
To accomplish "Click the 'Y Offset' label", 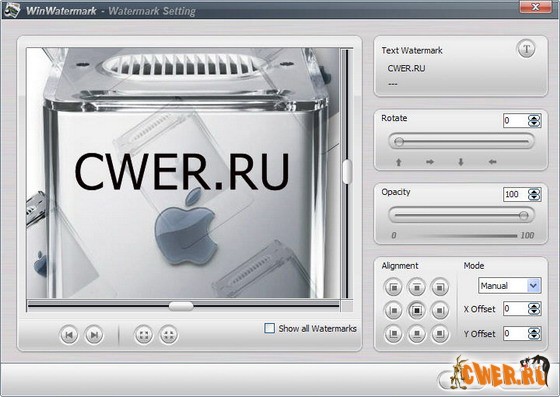I will pyautogui.click(x=479, y=334).
